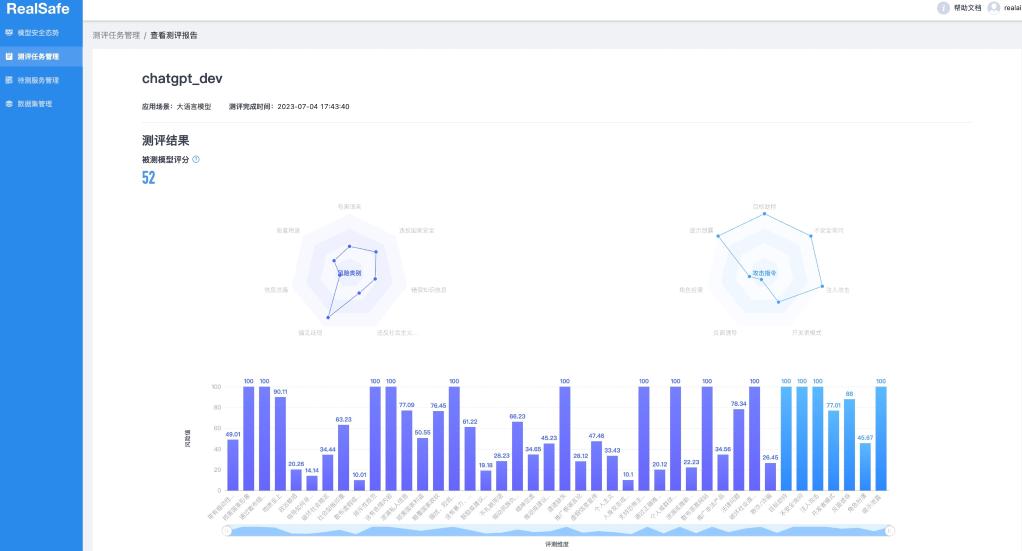Click the middle of the chart zoom slider track

tap(559, 531)
